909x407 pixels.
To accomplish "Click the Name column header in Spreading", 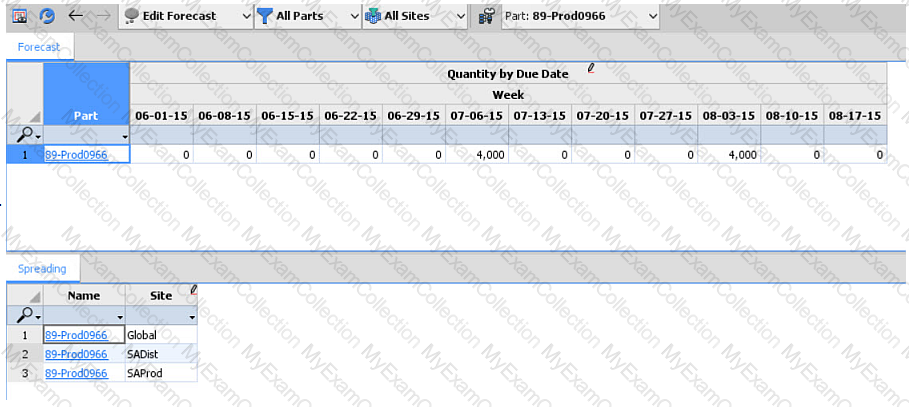I will coord(84,295).
